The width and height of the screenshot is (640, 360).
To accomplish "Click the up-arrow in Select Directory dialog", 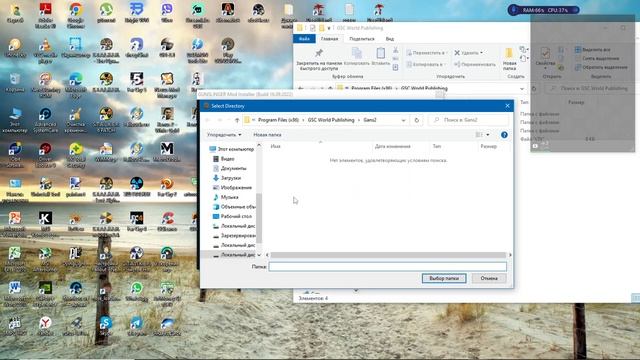I will (x=237, y=120).
